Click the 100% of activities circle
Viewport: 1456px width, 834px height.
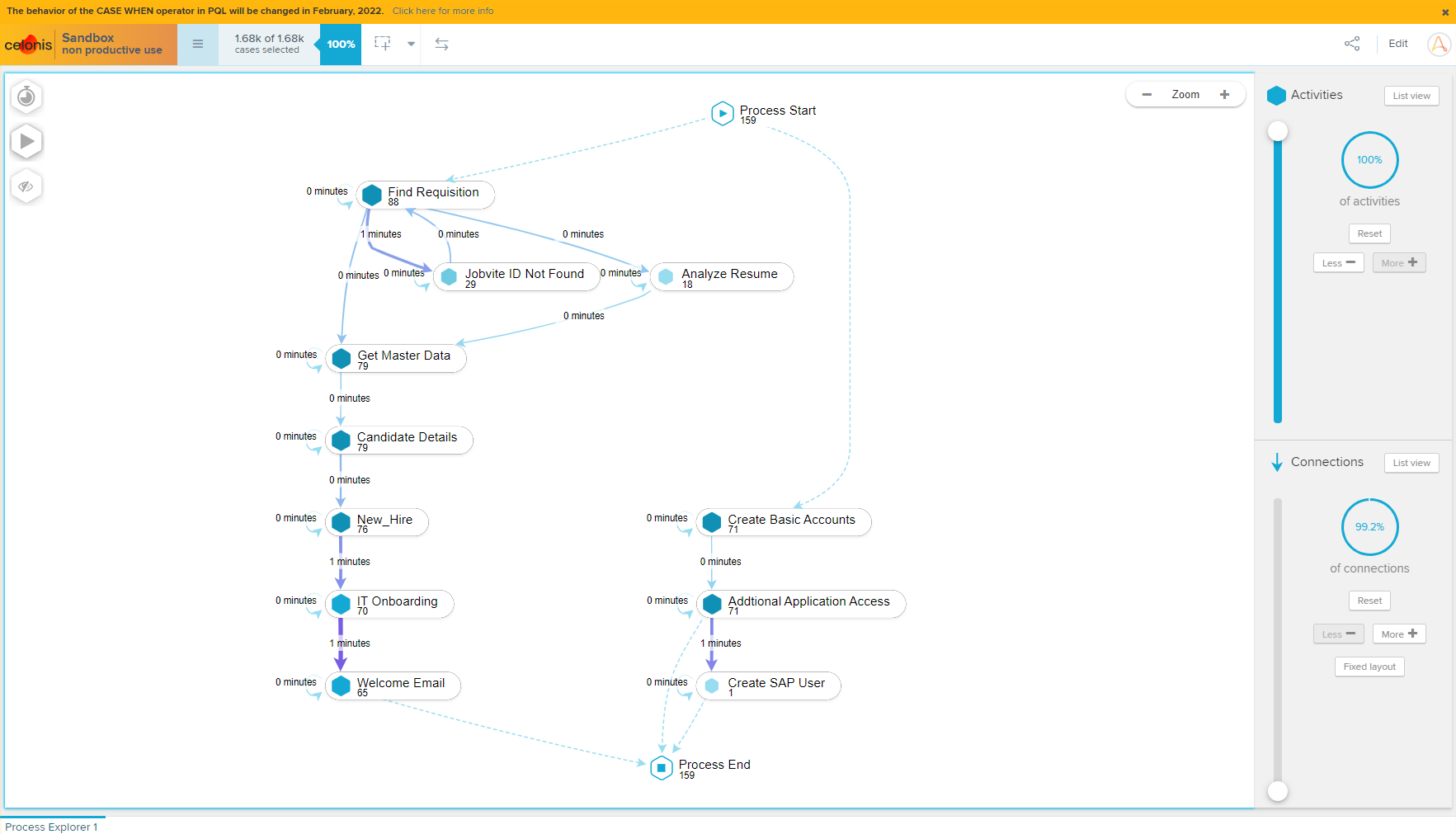[1369, 160]
